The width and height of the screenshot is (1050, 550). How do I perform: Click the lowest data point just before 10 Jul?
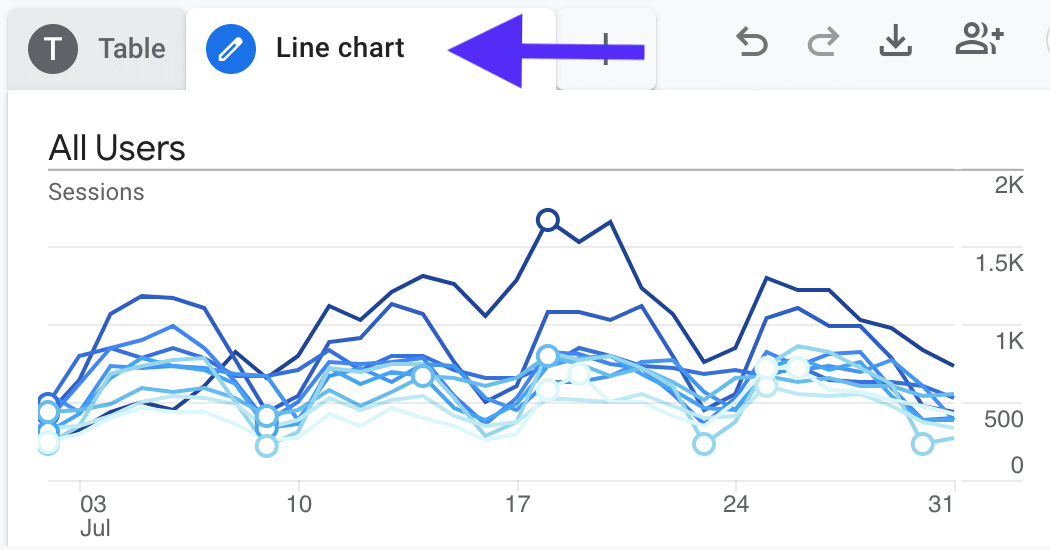(x=266, y=446)
